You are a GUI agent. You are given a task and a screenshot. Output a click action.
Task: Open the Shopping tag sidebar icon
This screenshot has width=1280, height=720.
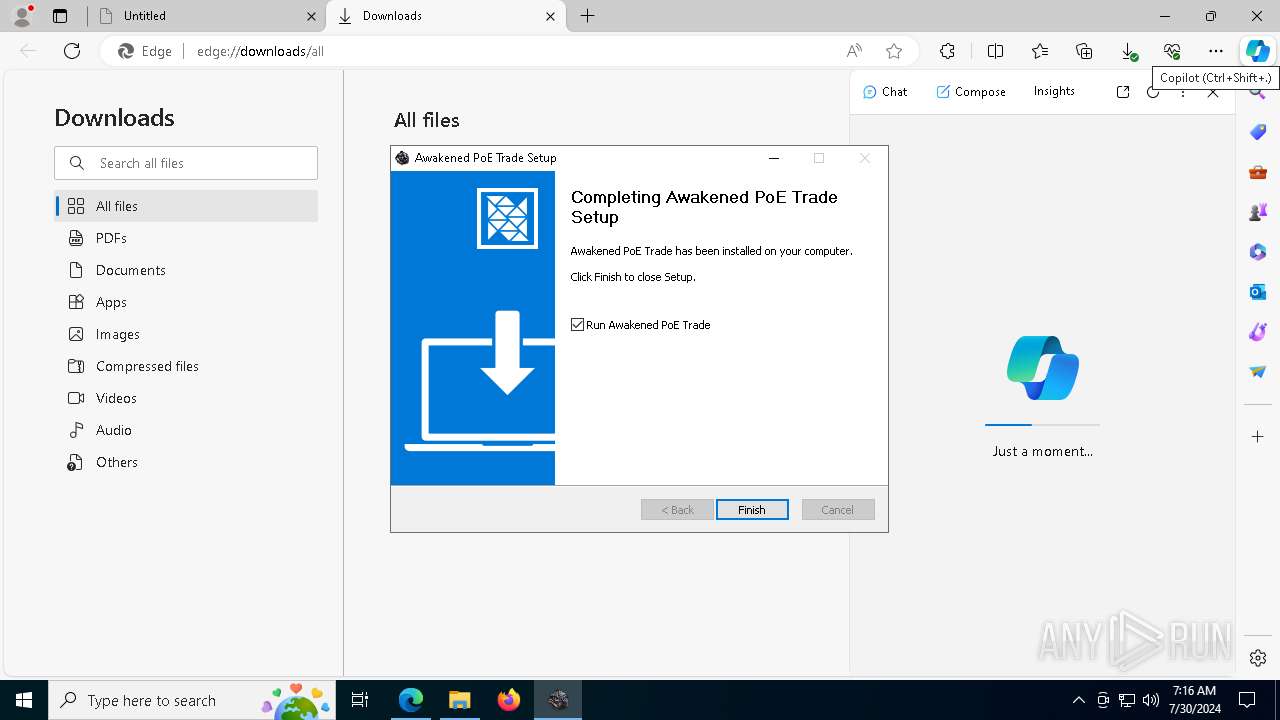[1258, 132]
